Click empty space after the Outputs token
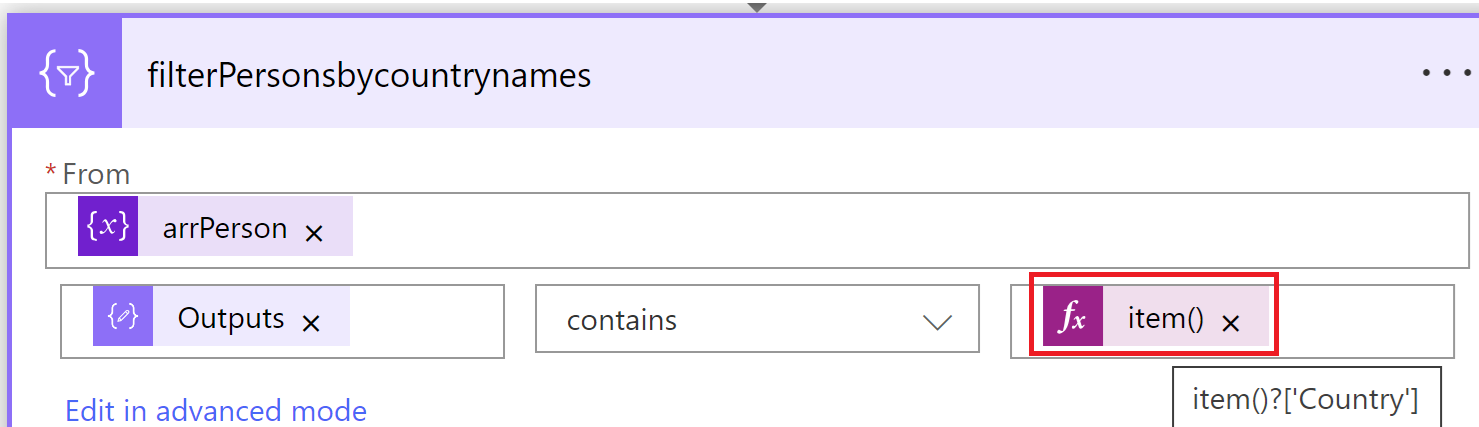This screenshot has width=1479, height=427. pyautogui.click(x=425, y=320)
